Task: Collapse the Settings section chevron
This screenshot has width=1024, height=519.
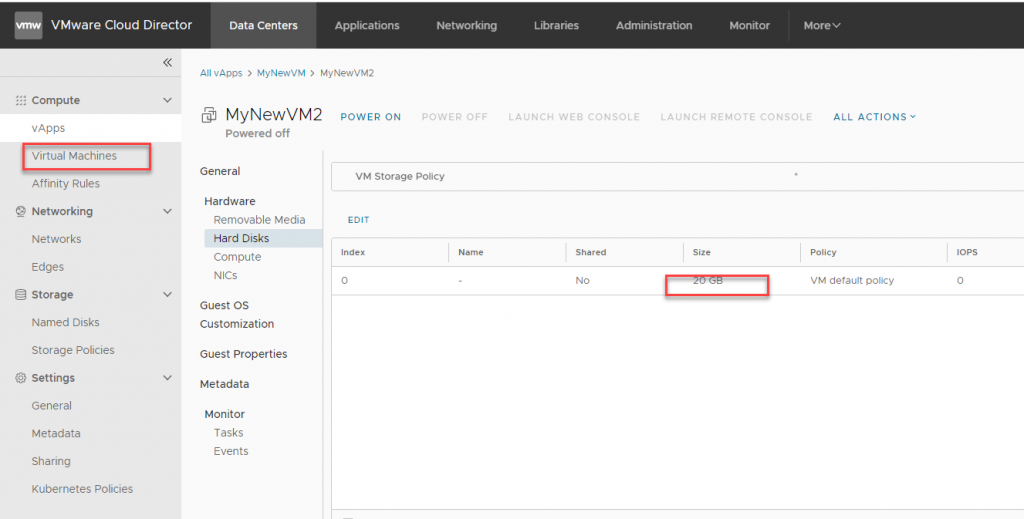Action: click(167, 378)
